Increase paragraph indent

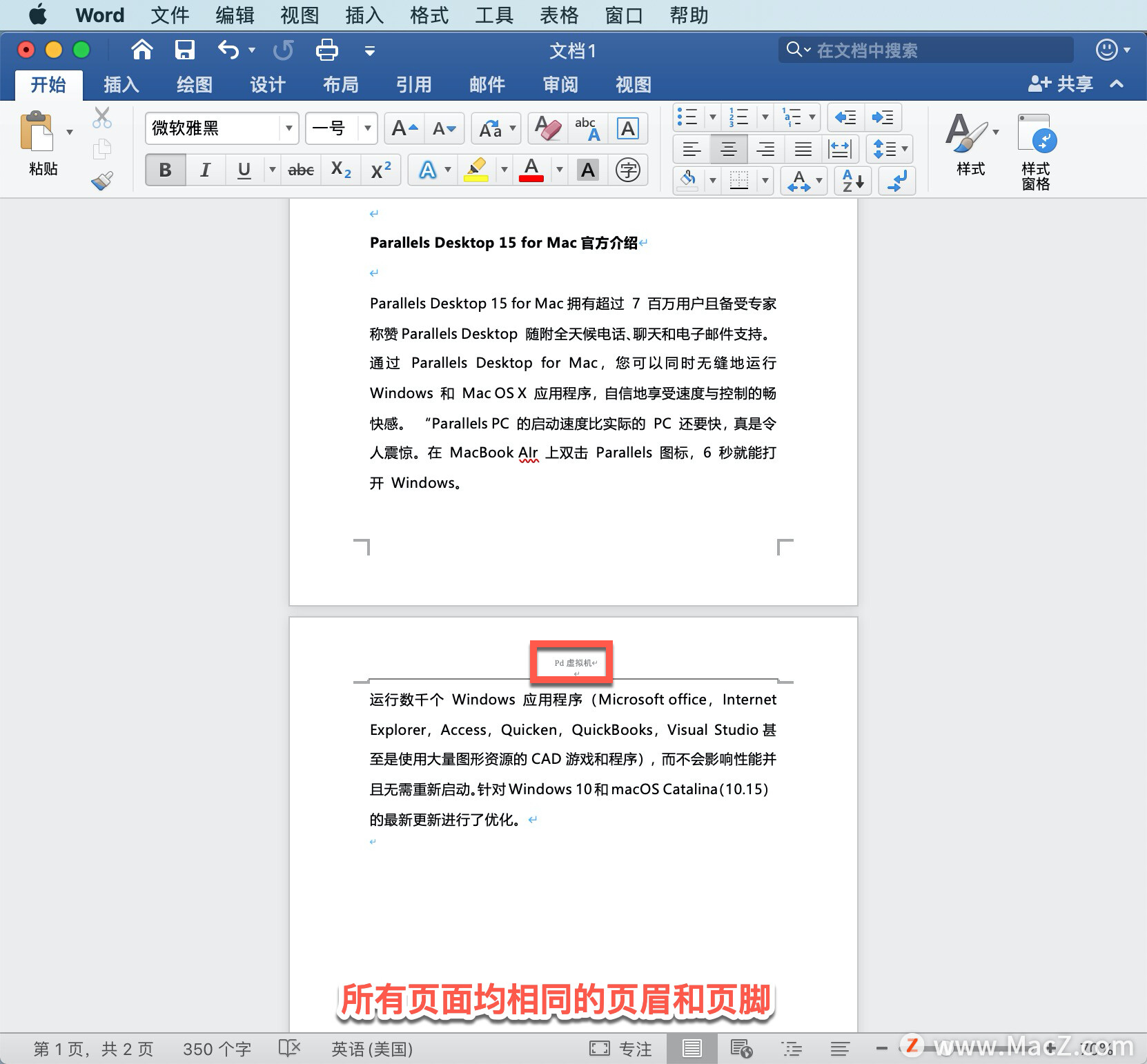click(883, 117)
